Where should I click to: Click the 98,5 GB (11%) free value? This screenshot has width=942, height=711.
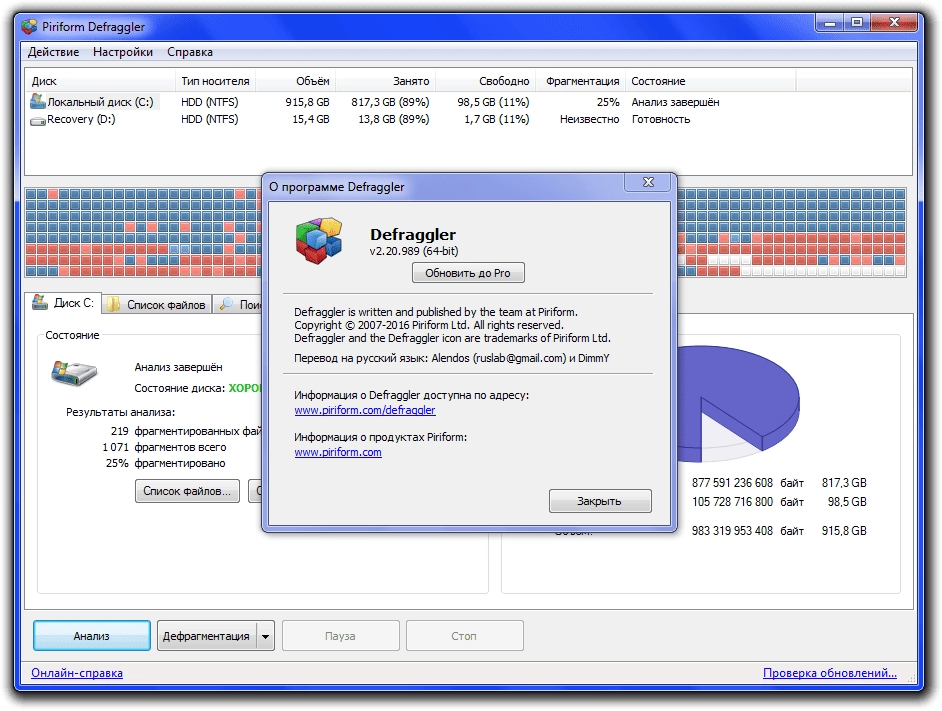(493, 102)
